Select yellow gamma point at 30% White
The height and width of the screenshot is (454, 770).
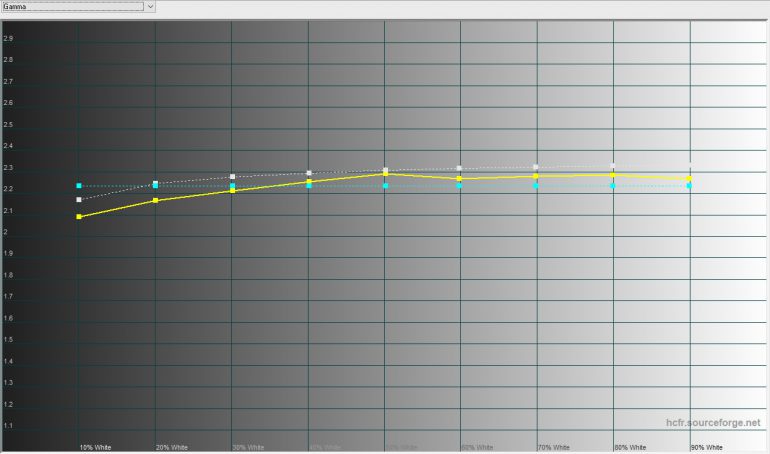pos(232,190)
